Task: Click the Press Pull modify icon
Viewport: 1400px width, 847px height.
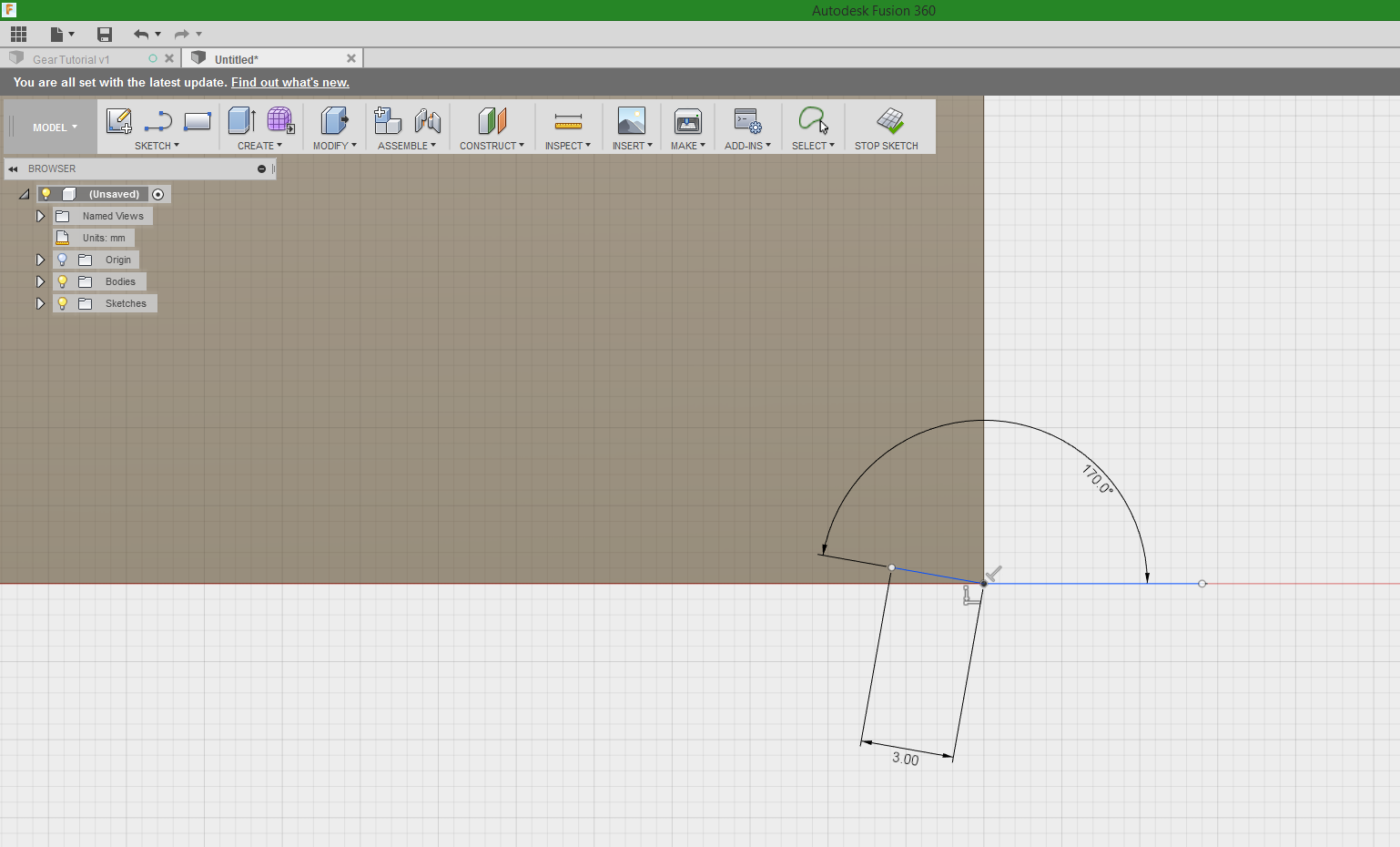Action: tap(334, 120)
